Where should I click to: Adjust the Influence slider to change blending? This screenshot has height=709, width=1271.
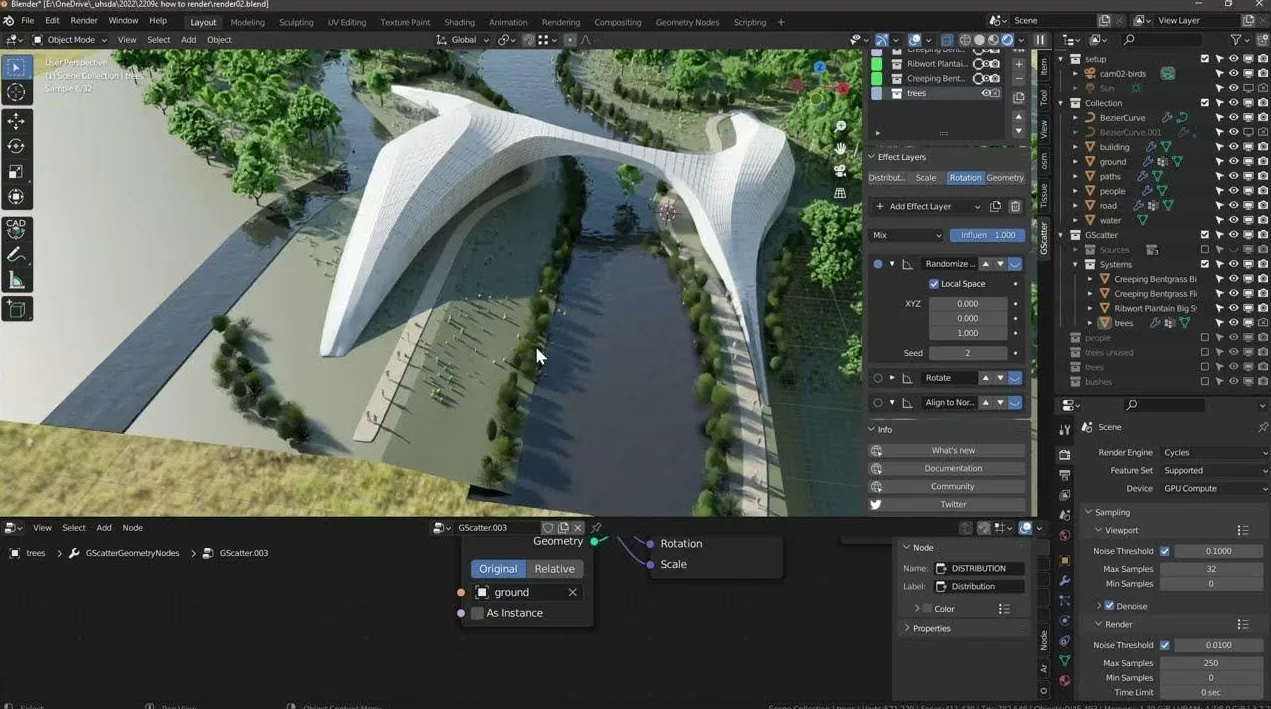(x=987, y=235)
